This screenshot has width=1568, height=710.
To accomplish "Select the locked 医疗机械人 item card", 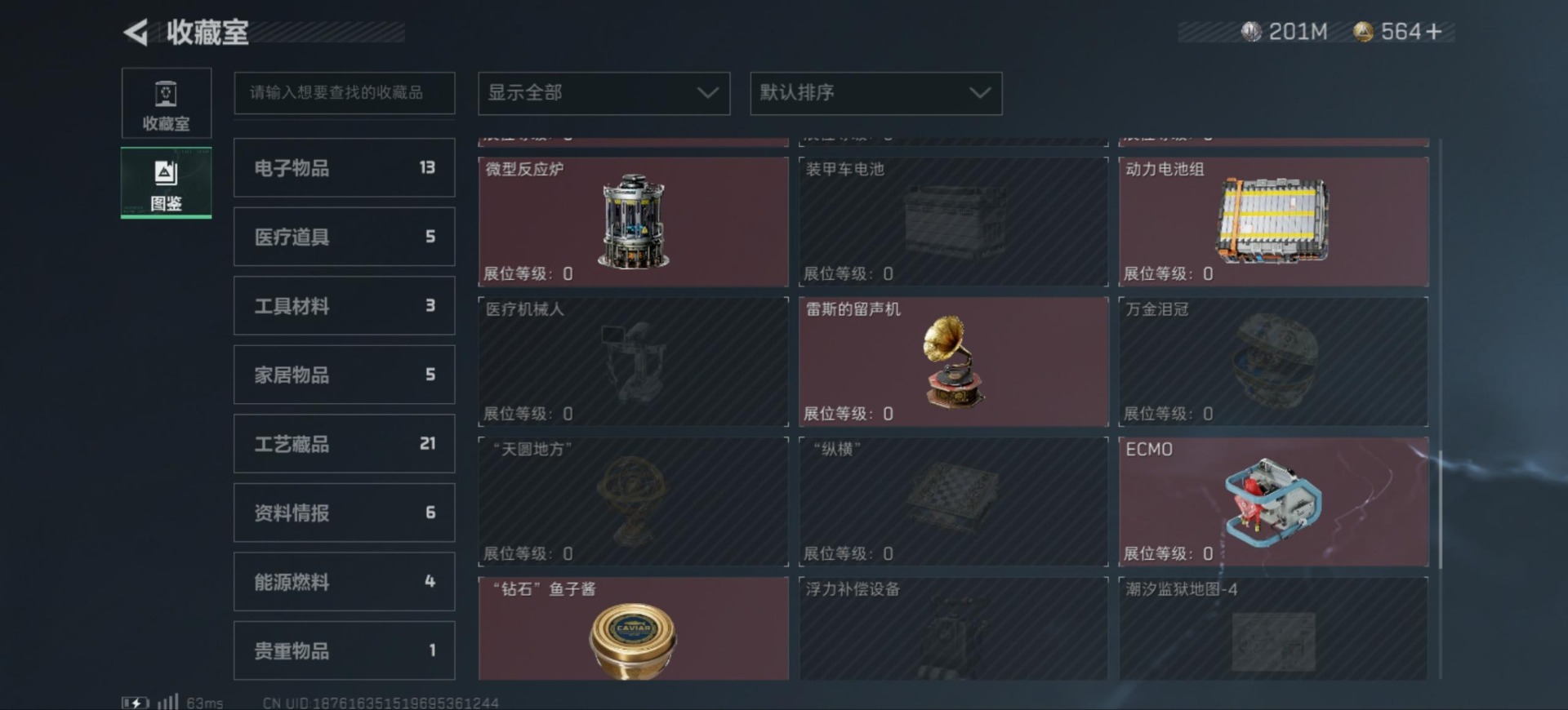I will click(x=633, y=362).
